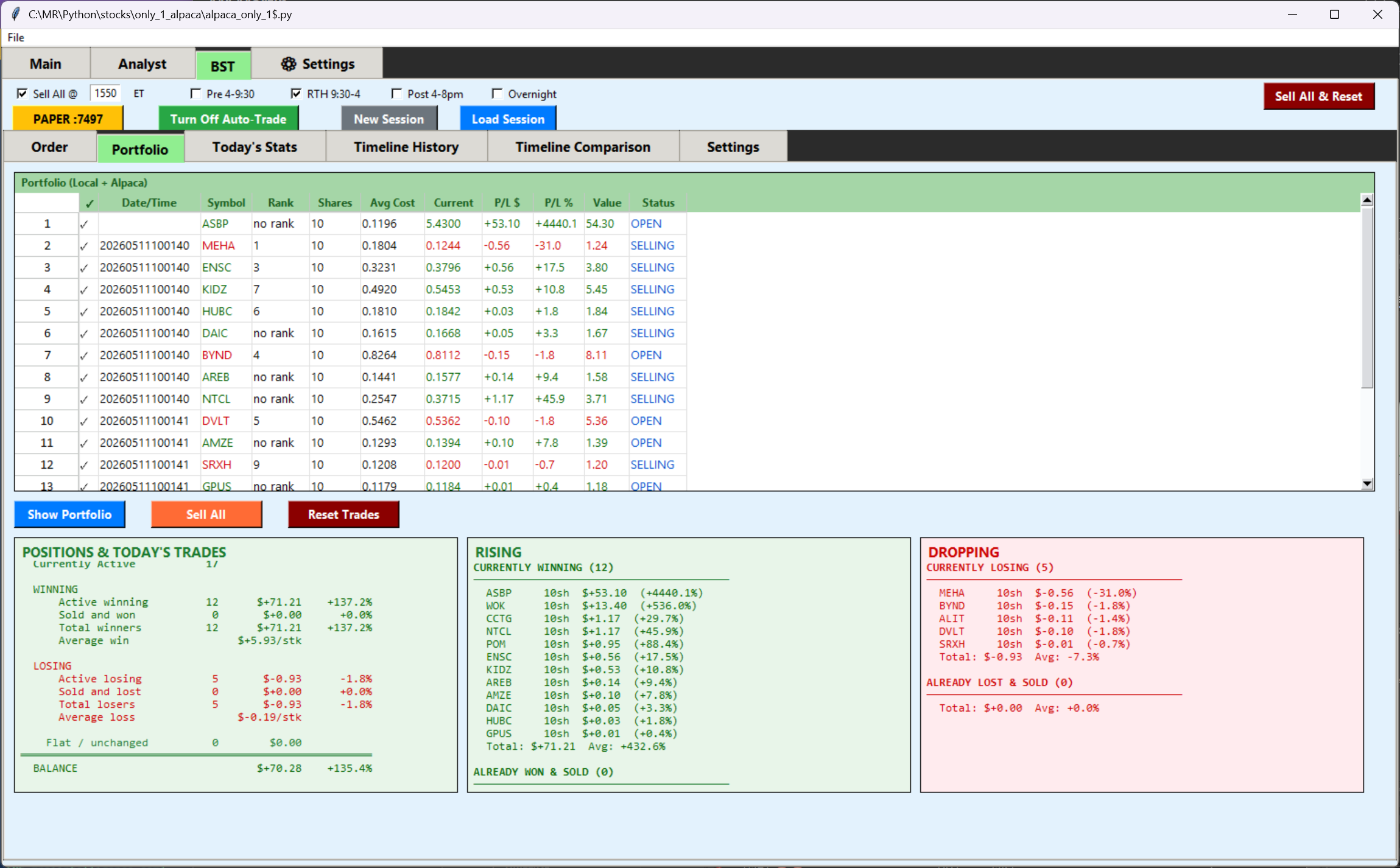Switch to the Analyst tab
The width and height of the screenshot is (1400, 868).
click(142, 64)
